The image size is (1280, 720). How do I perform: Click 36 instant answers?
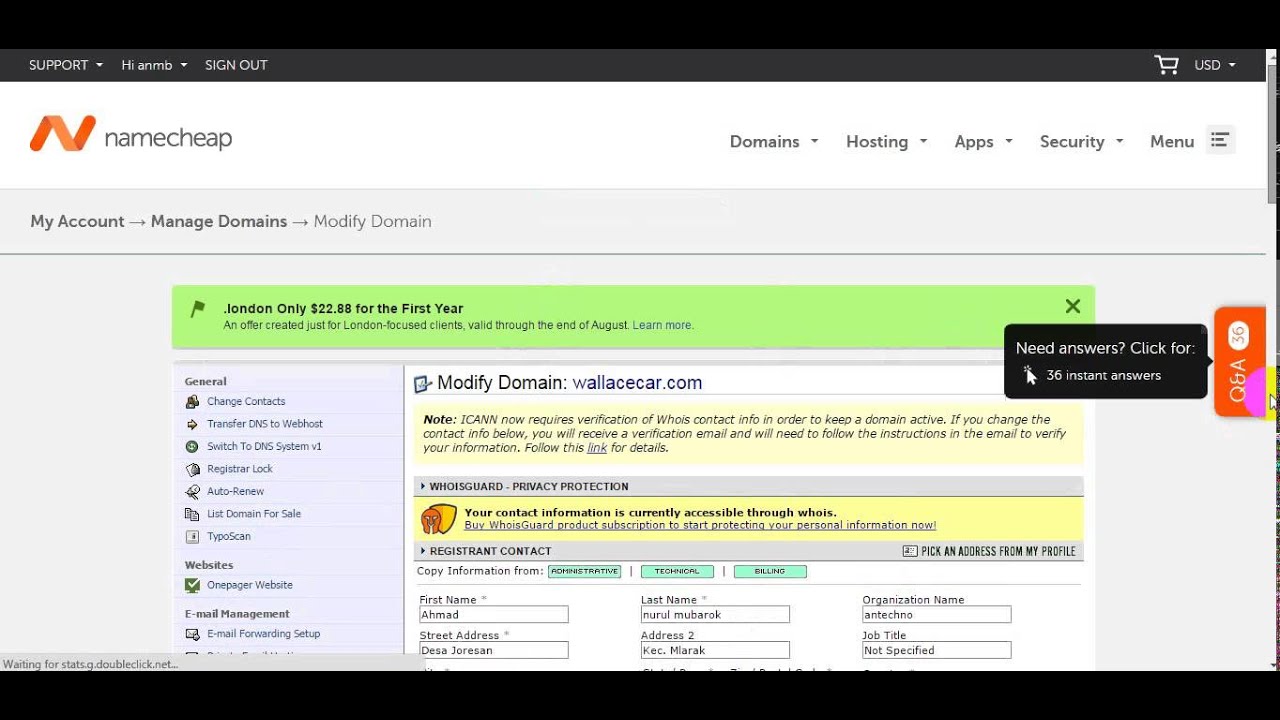[x=1103, y=375]
